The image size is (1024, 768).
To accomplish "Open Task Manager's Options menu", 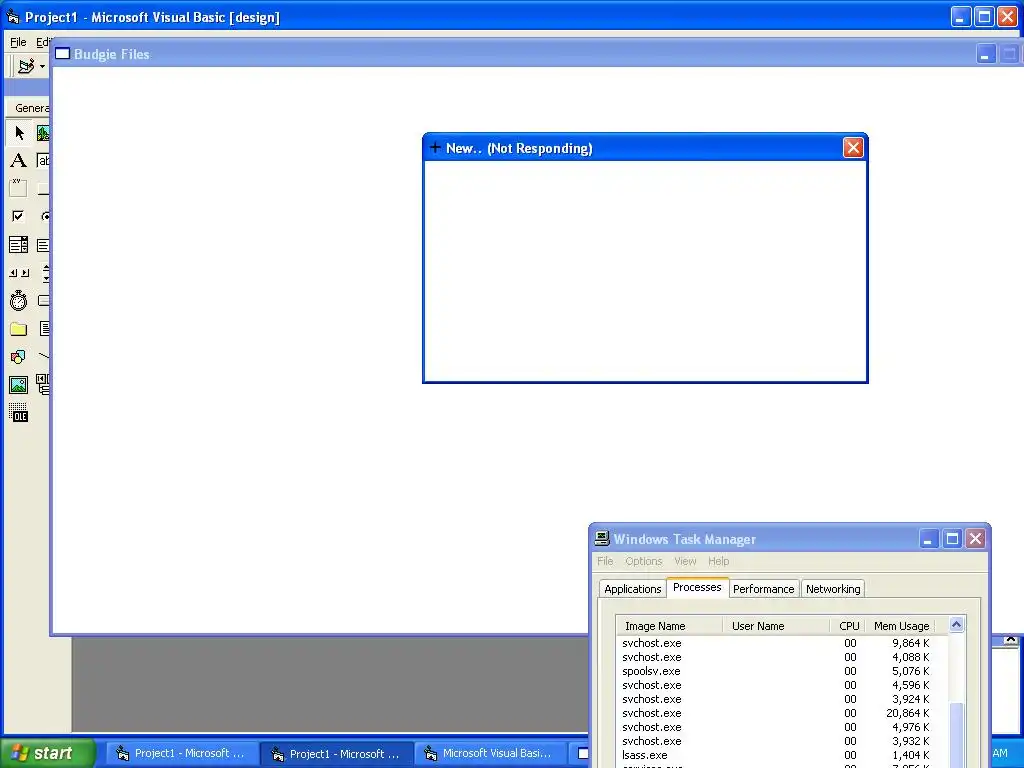I will pos(643,561).
